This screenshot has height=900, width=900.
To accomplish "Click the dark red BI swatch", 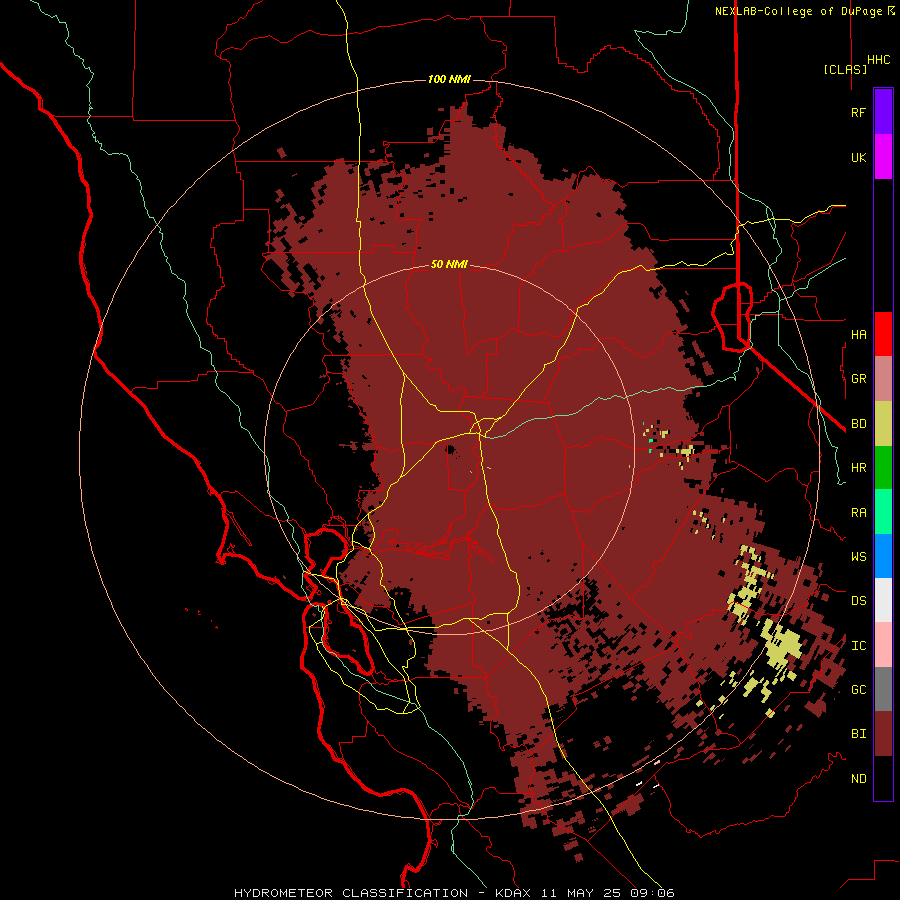I will (883, 734).
